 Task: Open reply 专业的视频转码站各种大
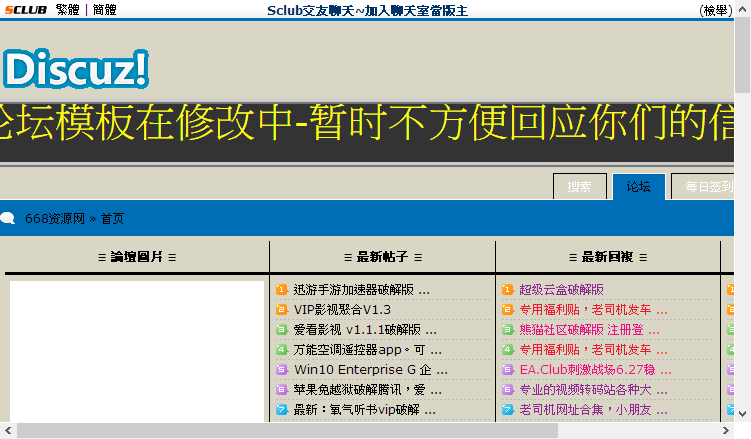tap(593, 390)
